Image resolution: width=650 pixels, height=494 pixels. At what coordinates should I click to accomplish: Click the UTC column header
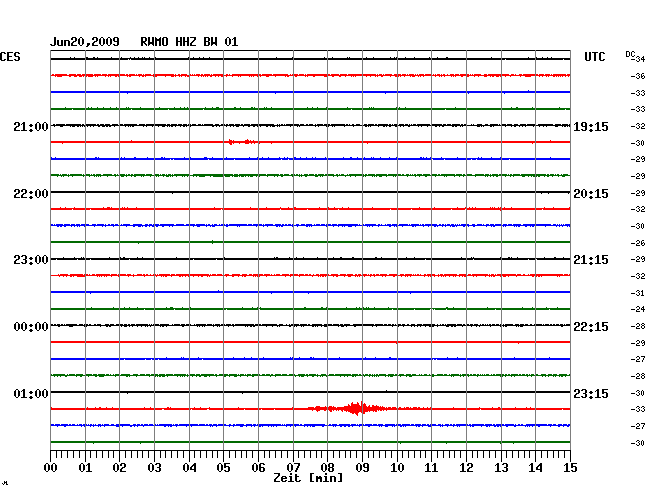(x=594, y=57)
